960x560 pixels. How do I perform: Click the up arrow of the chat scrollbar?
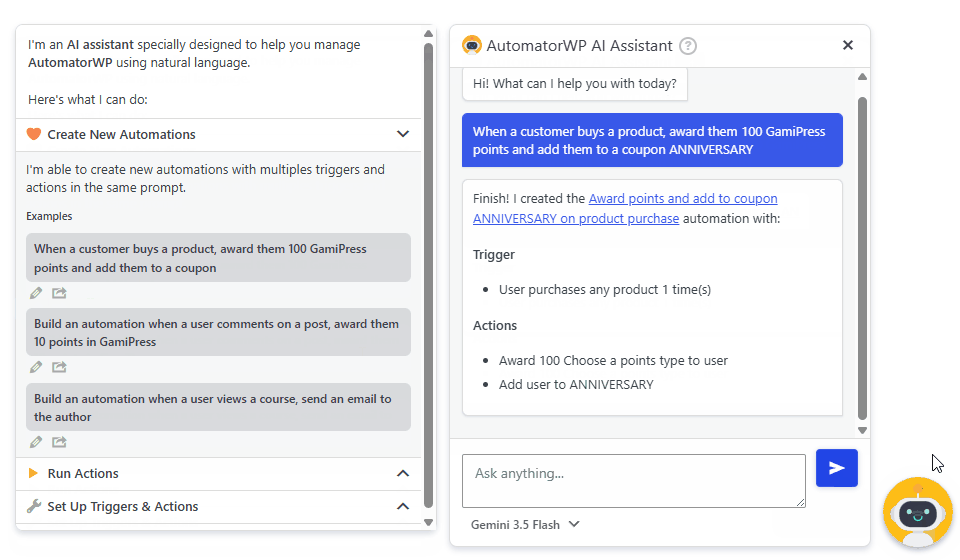point(862,77)
